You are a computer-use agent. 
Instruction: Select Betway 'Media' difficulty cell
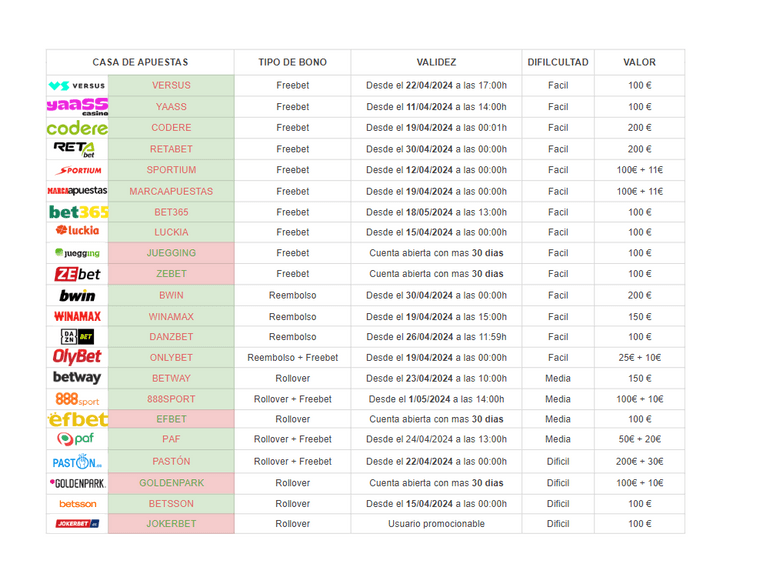click(x=558, y=379)
